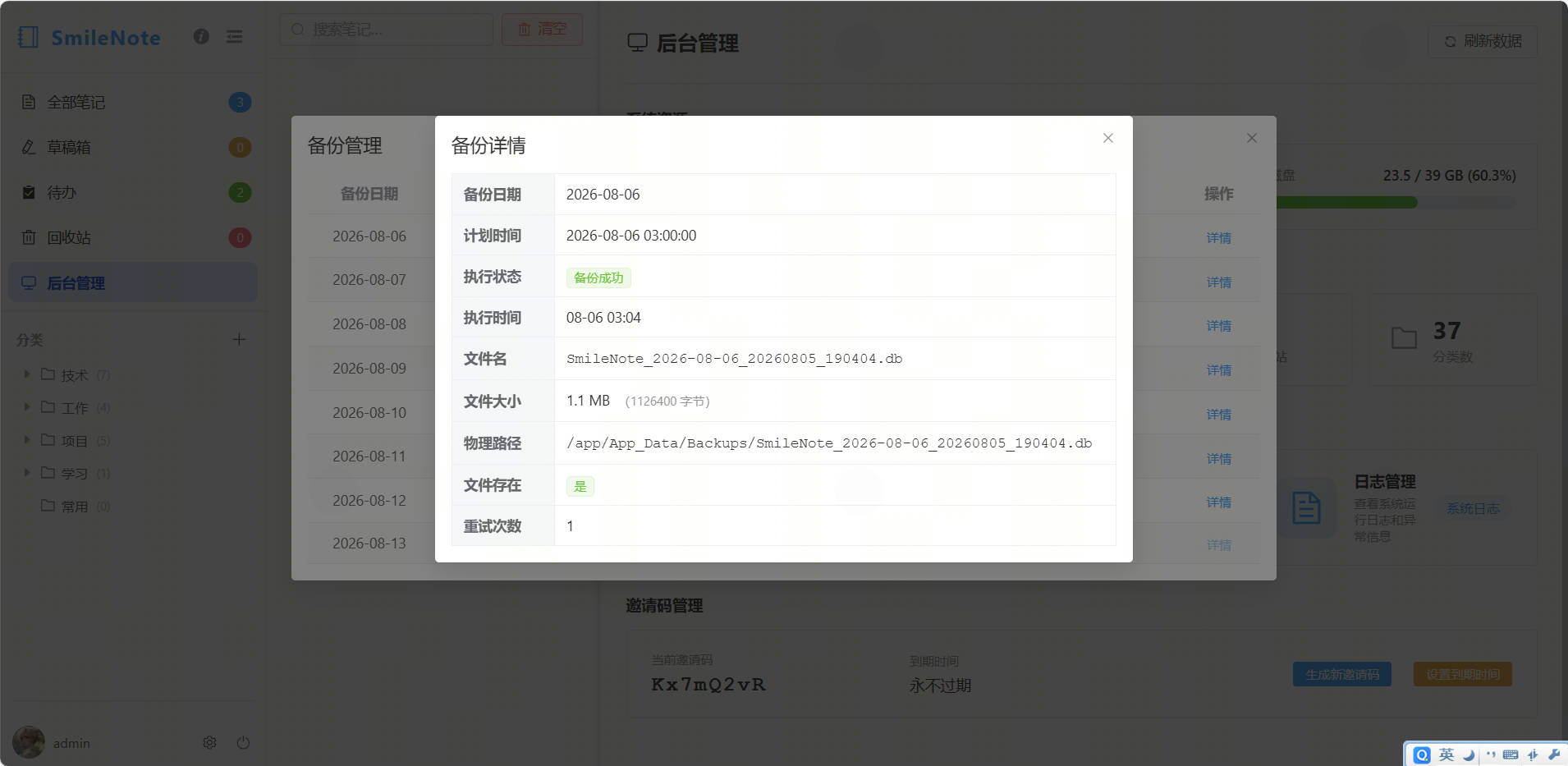Close the 备份管理 dialog
1568x766 pixels.
pyautogui.click(x=1251, y=138)
